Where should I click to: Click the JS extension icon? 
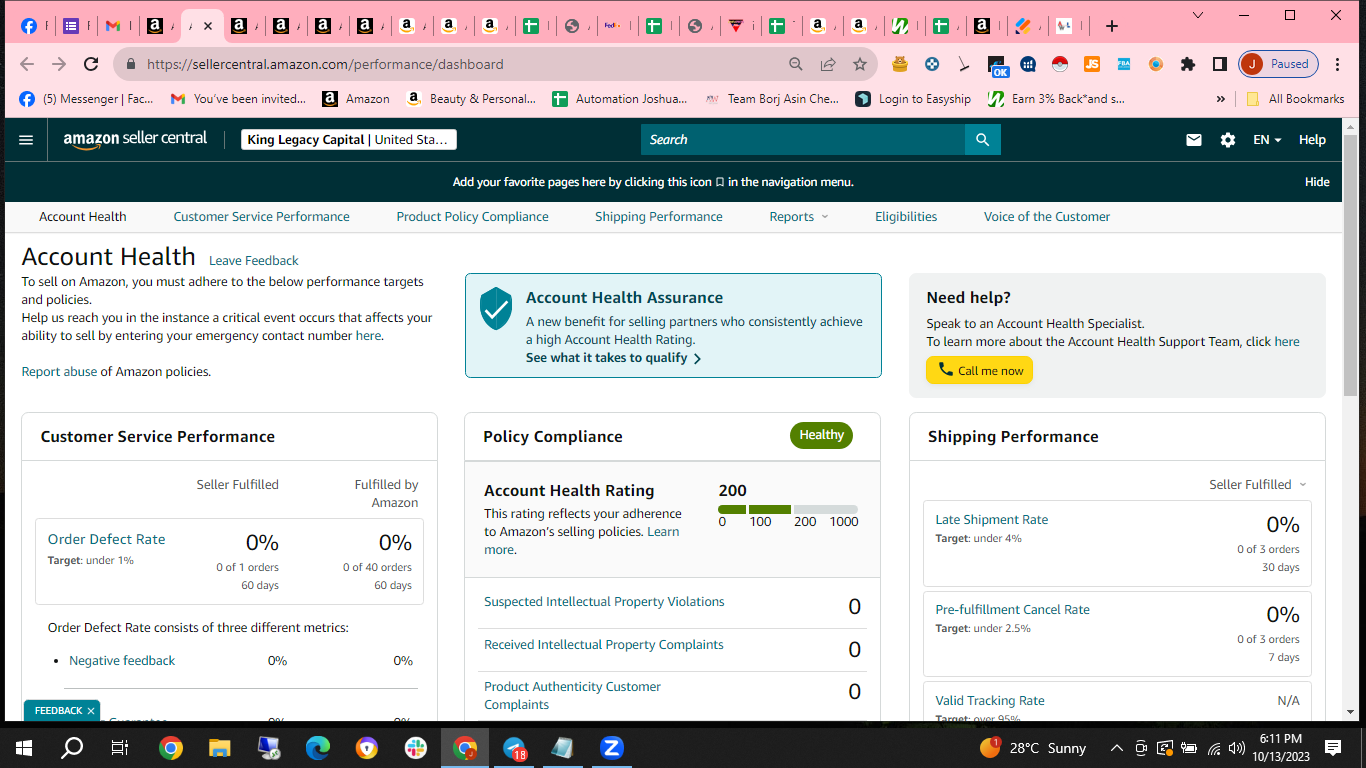(x=1092, y=64)
